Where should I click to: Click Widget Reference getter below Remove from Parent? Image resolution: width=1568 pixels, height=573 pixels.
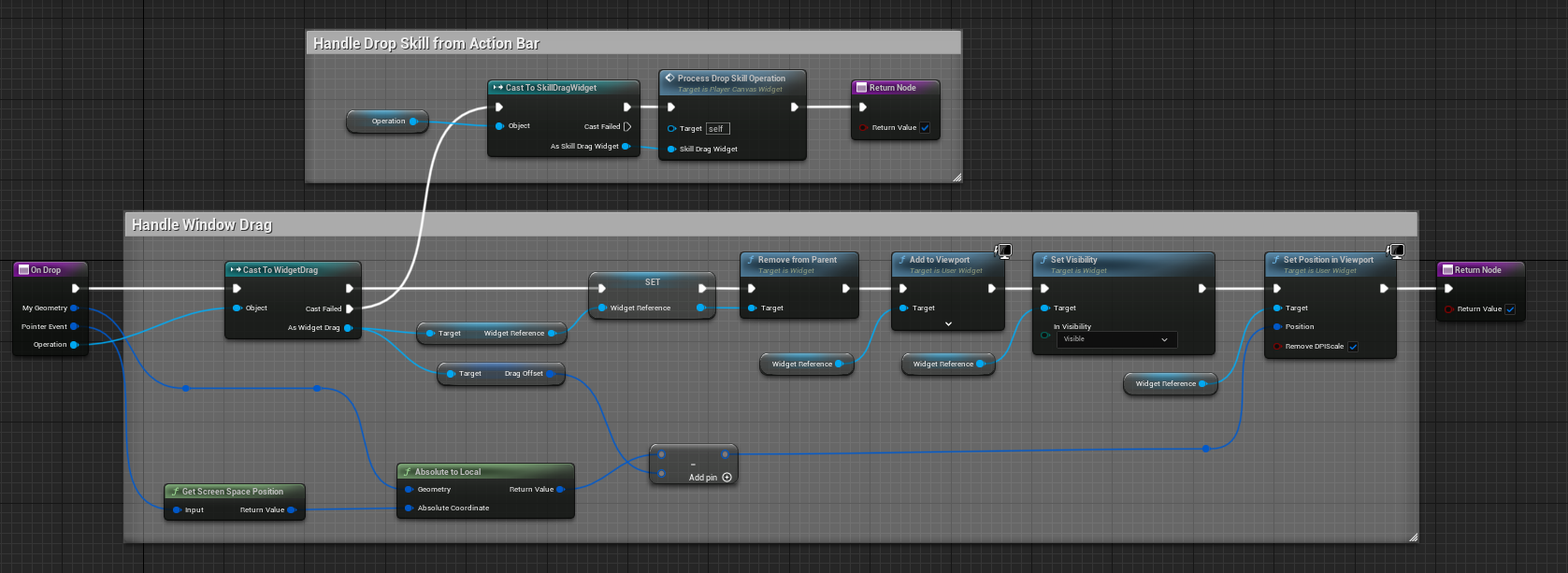[x=807, y=364]
